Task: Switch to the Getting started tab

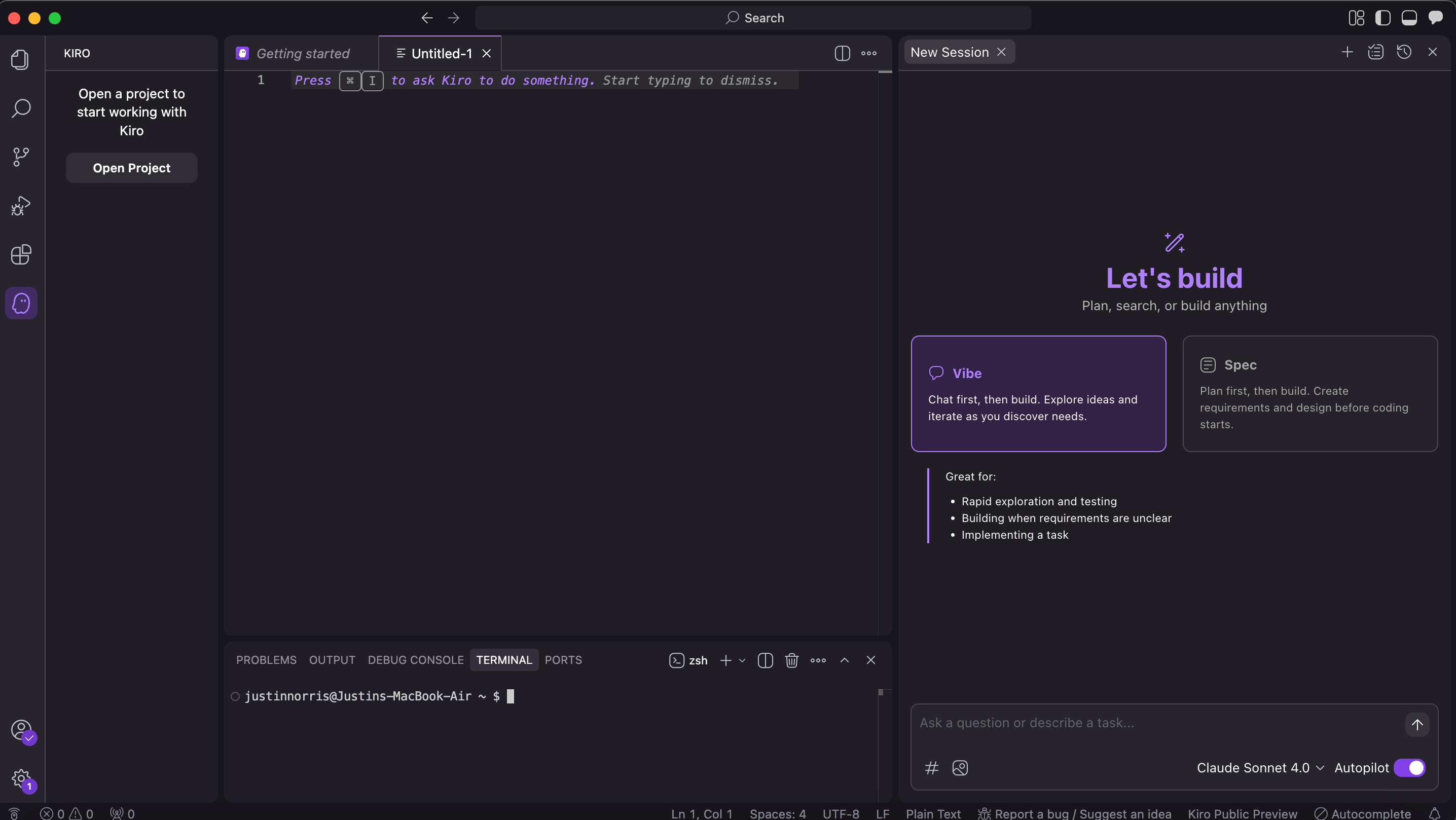Action: click(302, 54)
